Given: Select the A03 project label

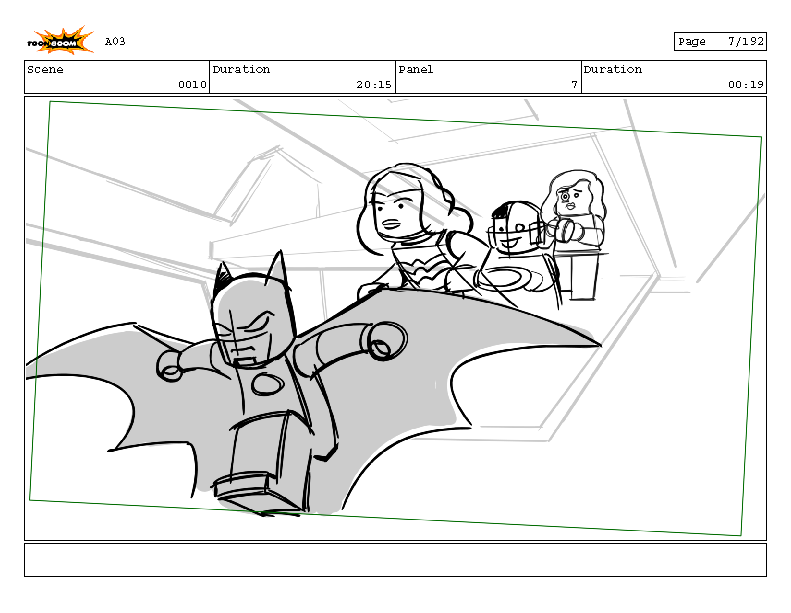Looking at the screenshot, I should tap(115, 41).
